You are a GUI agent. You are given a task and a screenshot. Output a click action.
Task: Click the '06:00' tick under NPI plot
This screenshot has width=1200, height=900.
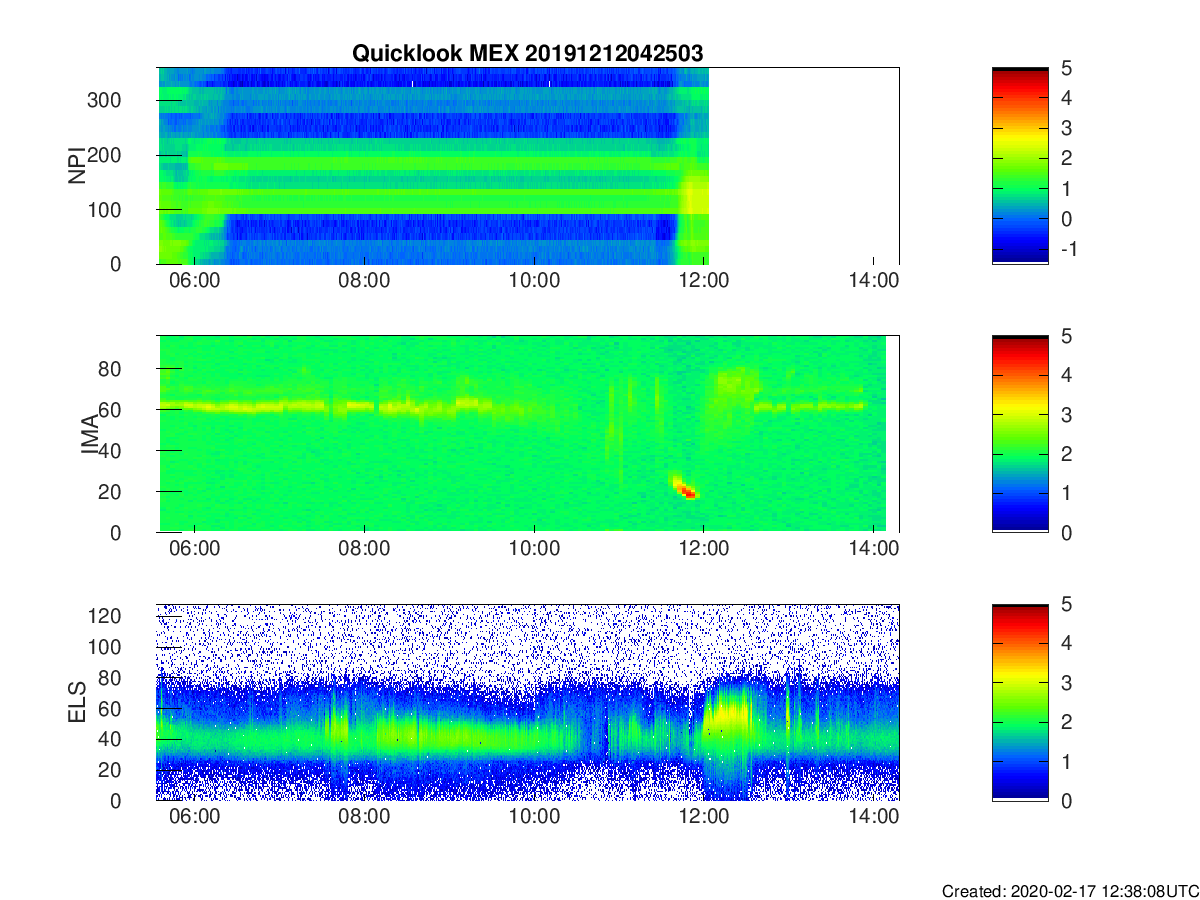pyautogui.click(x=194, y=281)
